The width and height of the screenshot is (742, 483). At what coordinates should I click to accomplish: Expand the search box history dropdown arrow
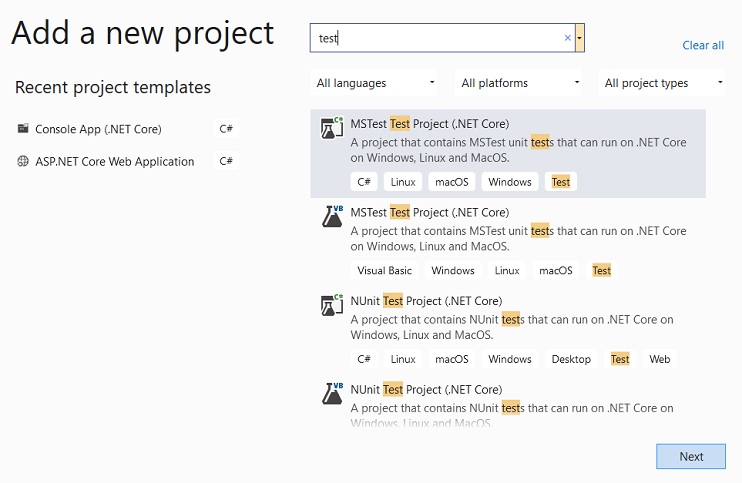(x=579, y=38)
